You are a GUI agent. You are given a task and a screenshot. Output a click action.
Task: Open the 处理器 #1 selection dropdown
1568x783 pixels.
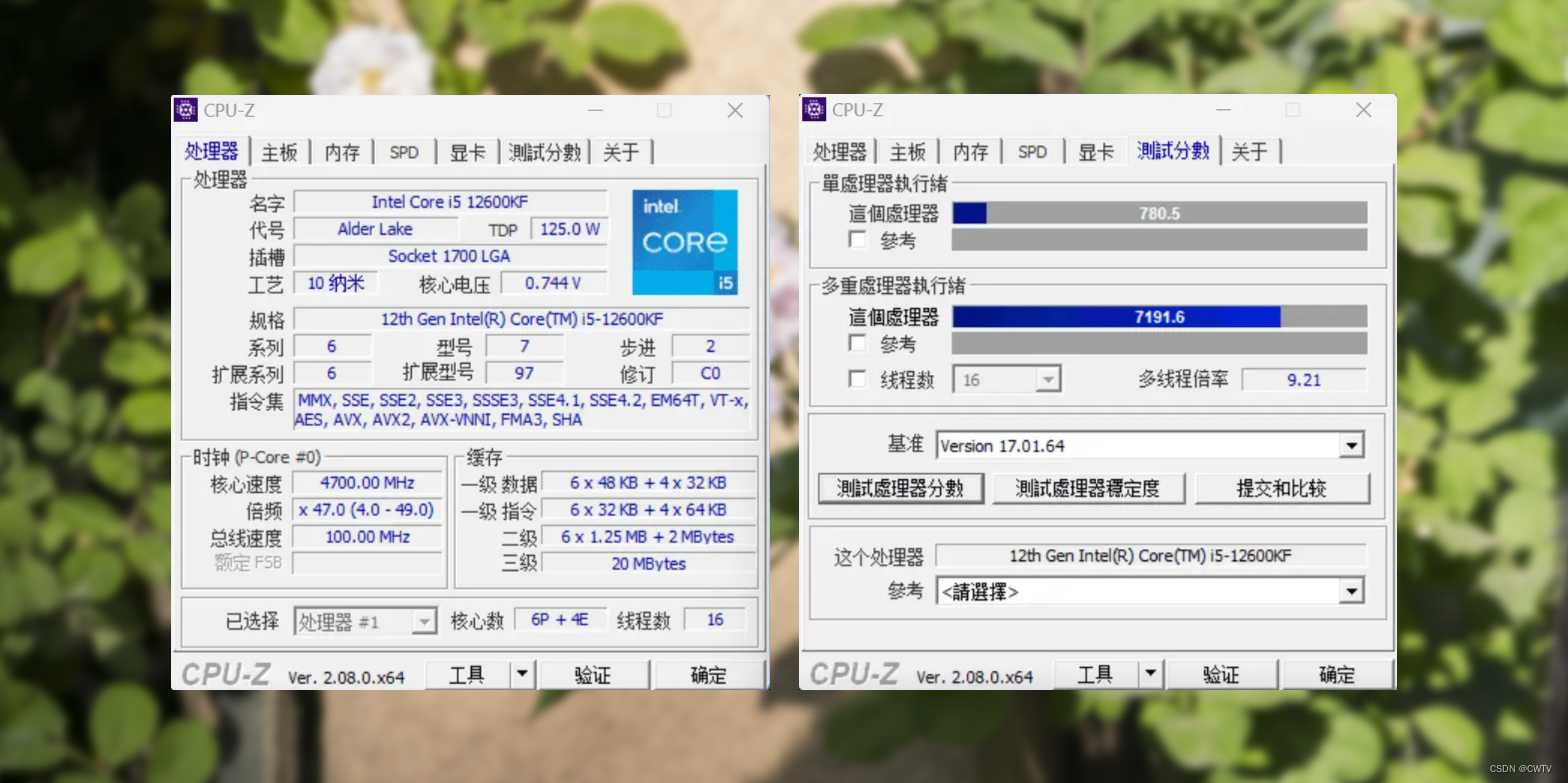pyautogui.click(x=365, y=622)
